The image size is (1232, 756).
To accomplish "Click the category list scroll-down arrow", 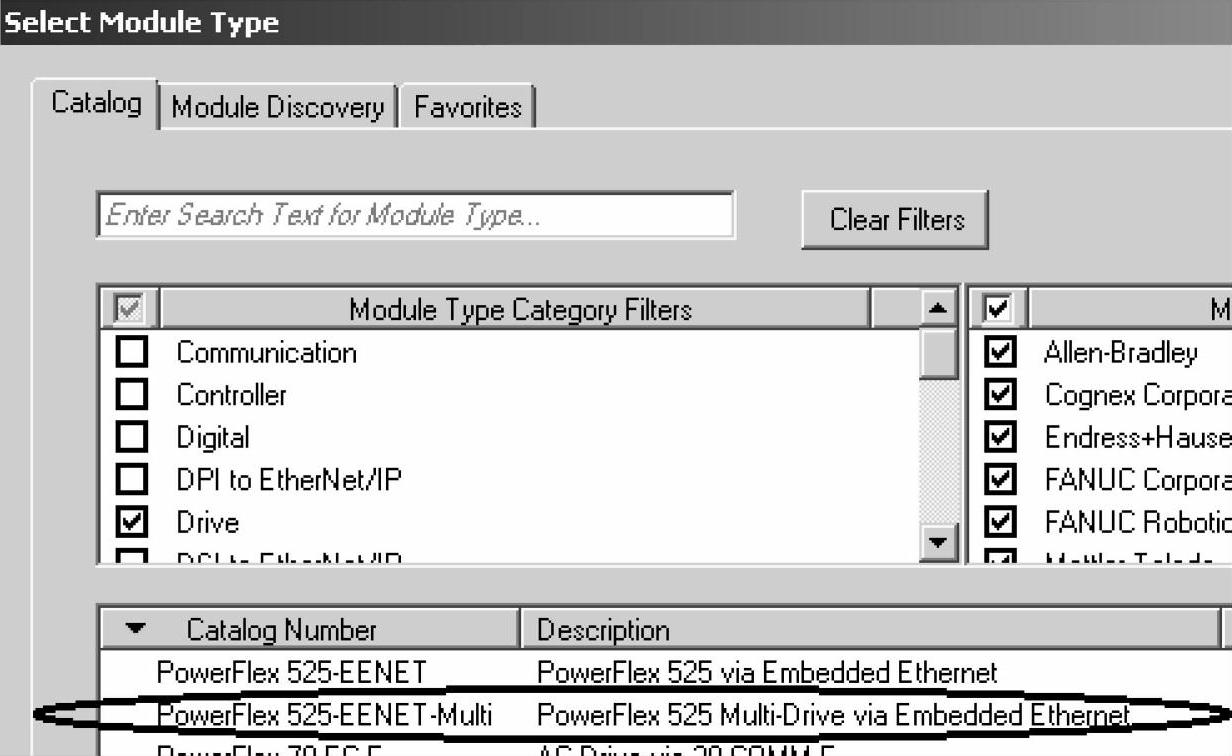I will click(938, 543).
